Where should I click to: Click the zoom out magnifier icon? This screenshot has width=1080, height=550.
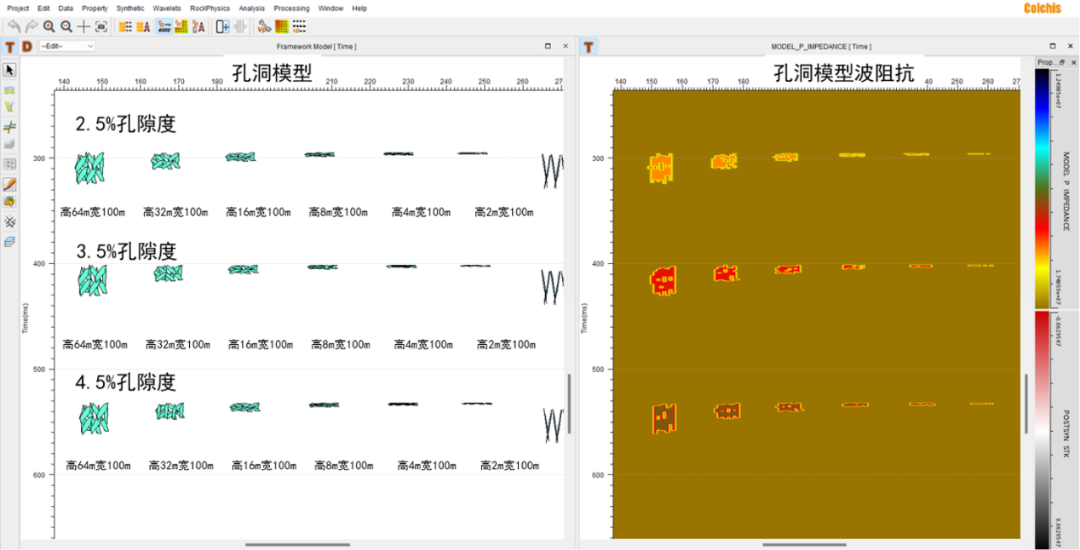(x=66, y=27)
